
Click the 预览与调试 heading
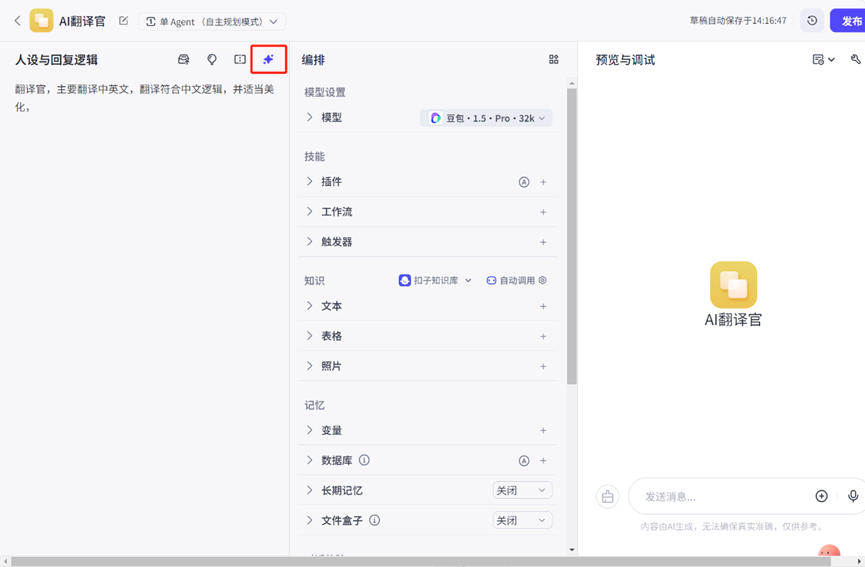(625, 60)
